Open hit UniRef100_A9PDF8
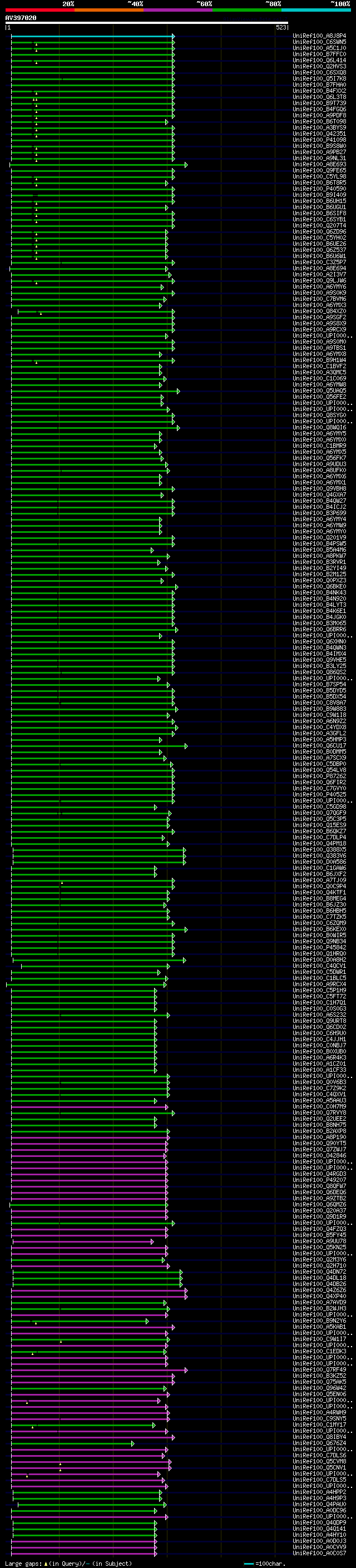Viewport: 356px width, 1568px height. tap(319, 115)
